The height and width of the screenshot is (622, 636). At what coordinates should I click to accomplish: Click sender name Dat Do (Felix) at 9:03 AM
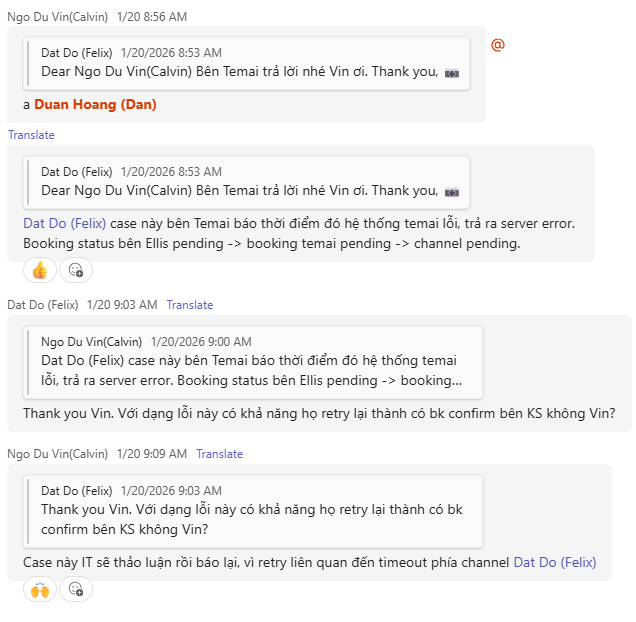[42, 305]
